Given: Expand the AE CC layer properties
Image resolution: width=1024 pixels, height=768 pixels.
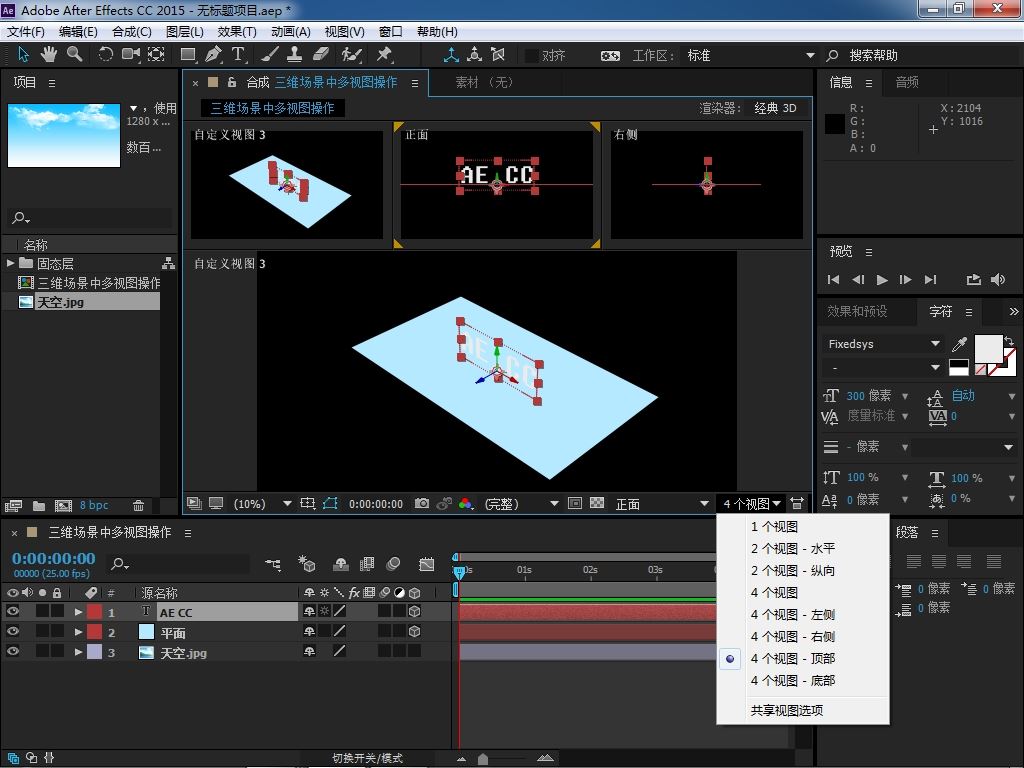Looking at the screenshot, I should [x=78, y=612].
